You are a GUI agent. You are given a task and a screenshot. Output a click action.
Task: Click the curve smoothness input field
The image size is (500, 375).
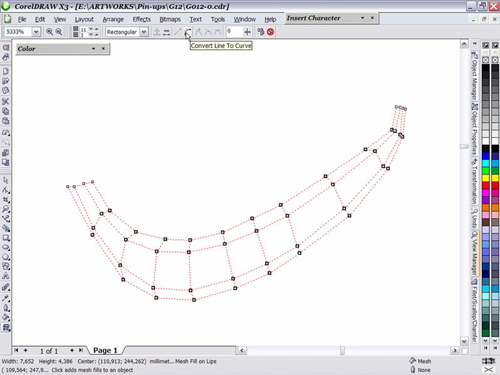tap(234, 32)
